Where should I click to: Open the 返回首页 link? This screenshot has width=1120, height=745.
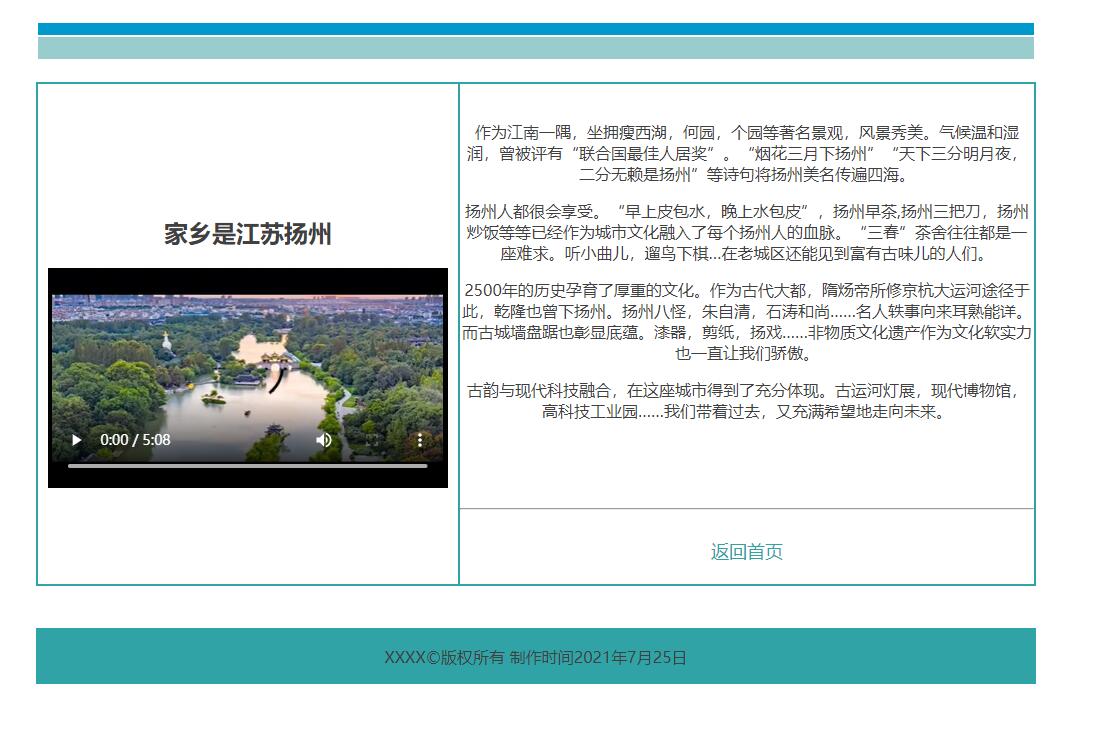[x=746, y=551]
